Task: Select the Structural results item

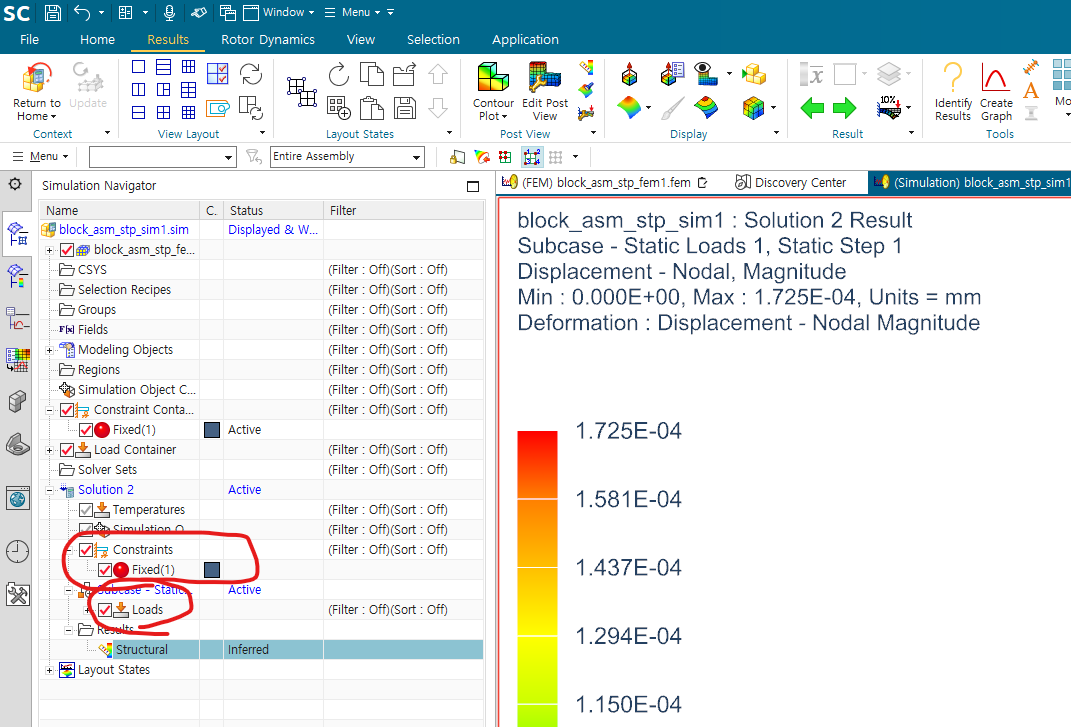Action: pyautogui.click(x=141, y=650)
